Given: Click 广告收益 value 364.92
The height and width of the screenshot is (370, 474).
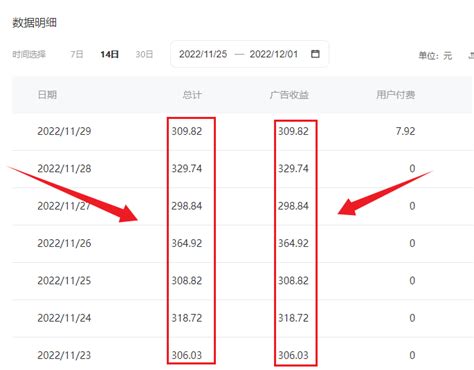Looking at the screenshot, I should [x=293, y=243].
